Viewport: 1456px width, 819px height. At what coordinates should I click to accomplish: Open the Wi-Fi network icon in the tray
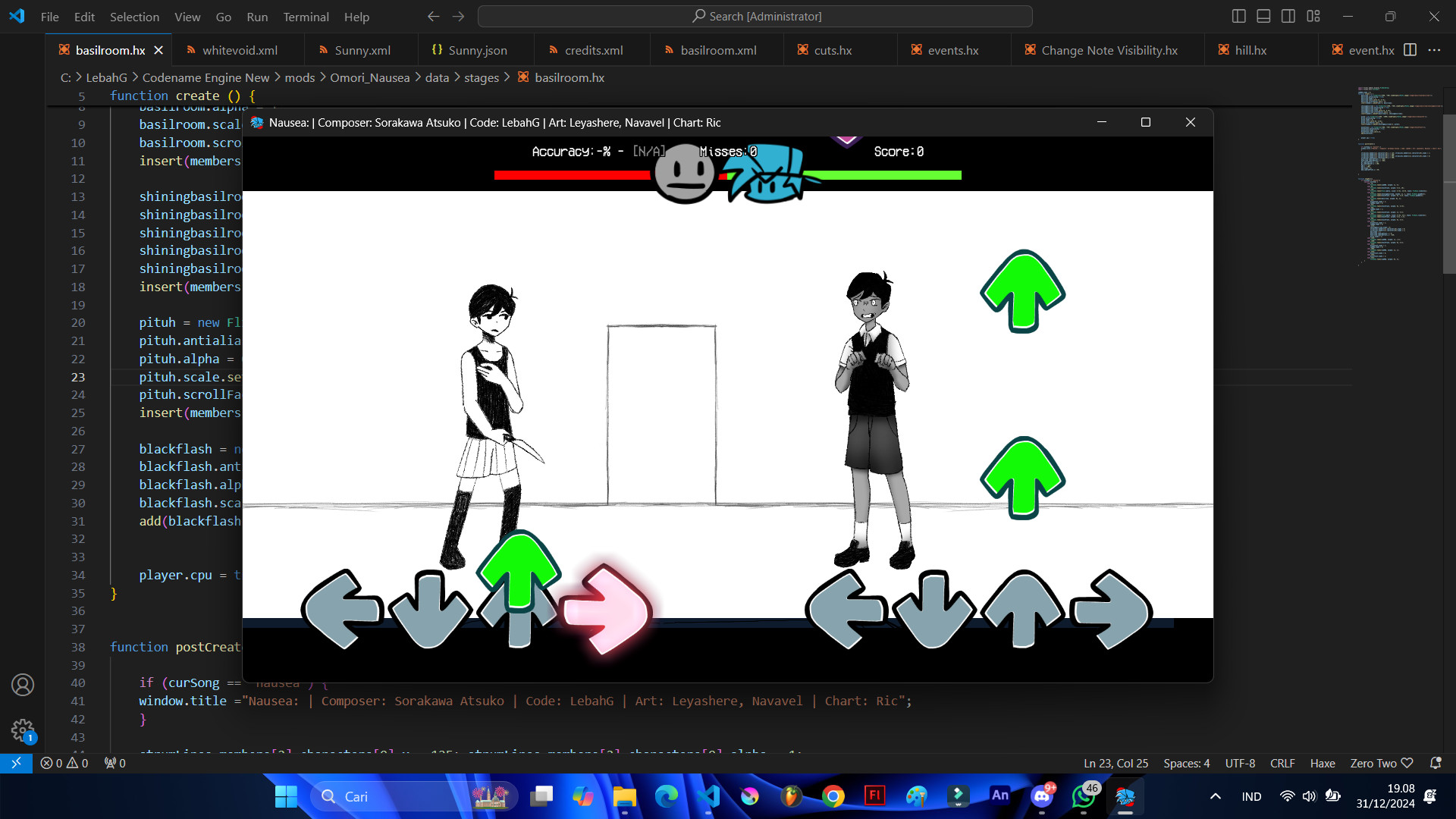(1287, 796)
